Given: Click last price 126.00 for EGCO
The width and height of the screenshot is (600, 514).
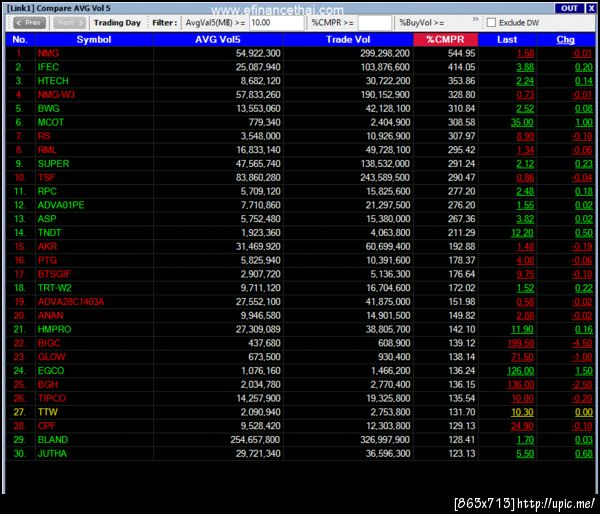Looking at the screenshot, I should (520, 371).
